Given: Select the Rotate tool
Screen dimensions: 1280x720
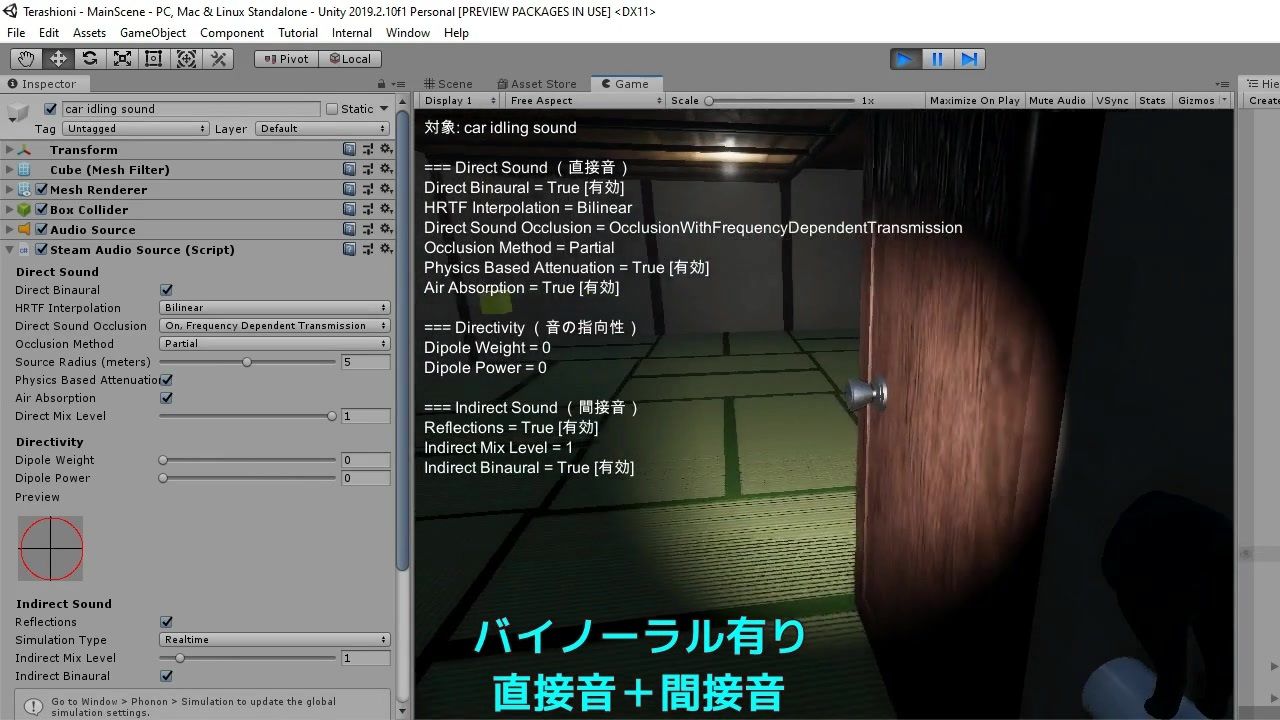Looking at the screenshot, I should (89, 58).
